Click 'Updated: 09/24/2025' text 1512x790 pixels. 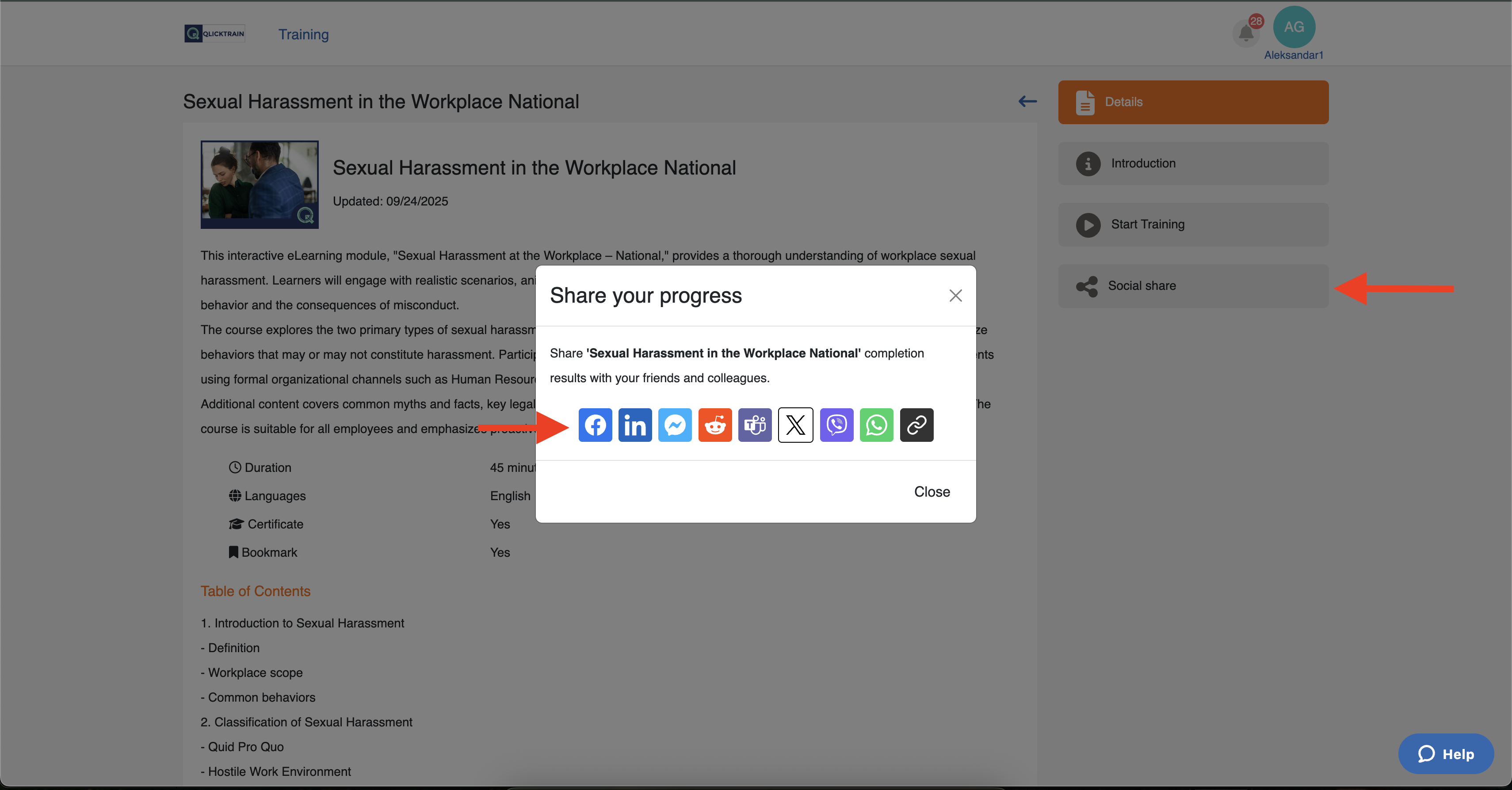click(390, 201)
